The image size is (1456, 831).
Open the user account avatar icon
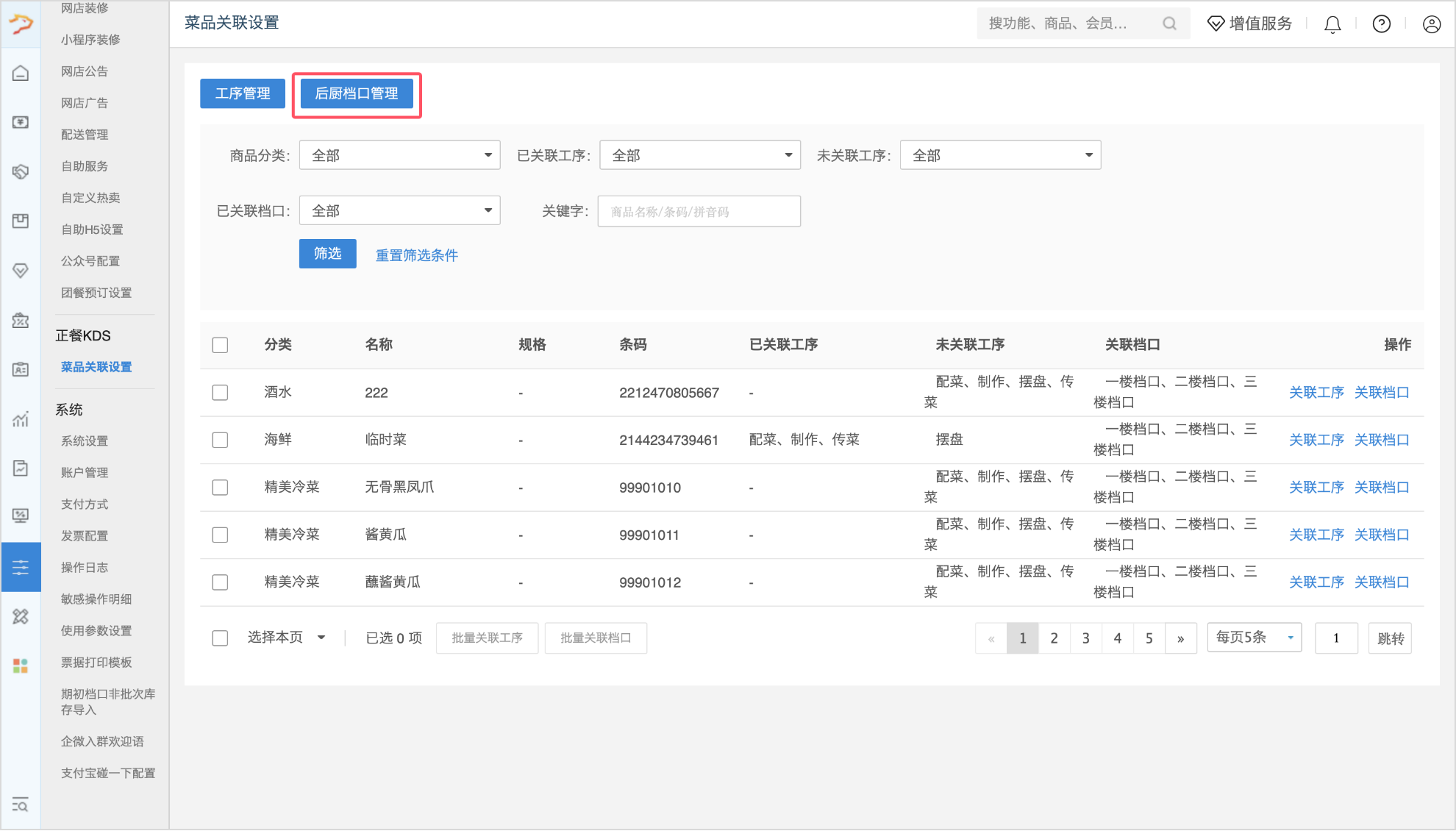pos(1432,24)
